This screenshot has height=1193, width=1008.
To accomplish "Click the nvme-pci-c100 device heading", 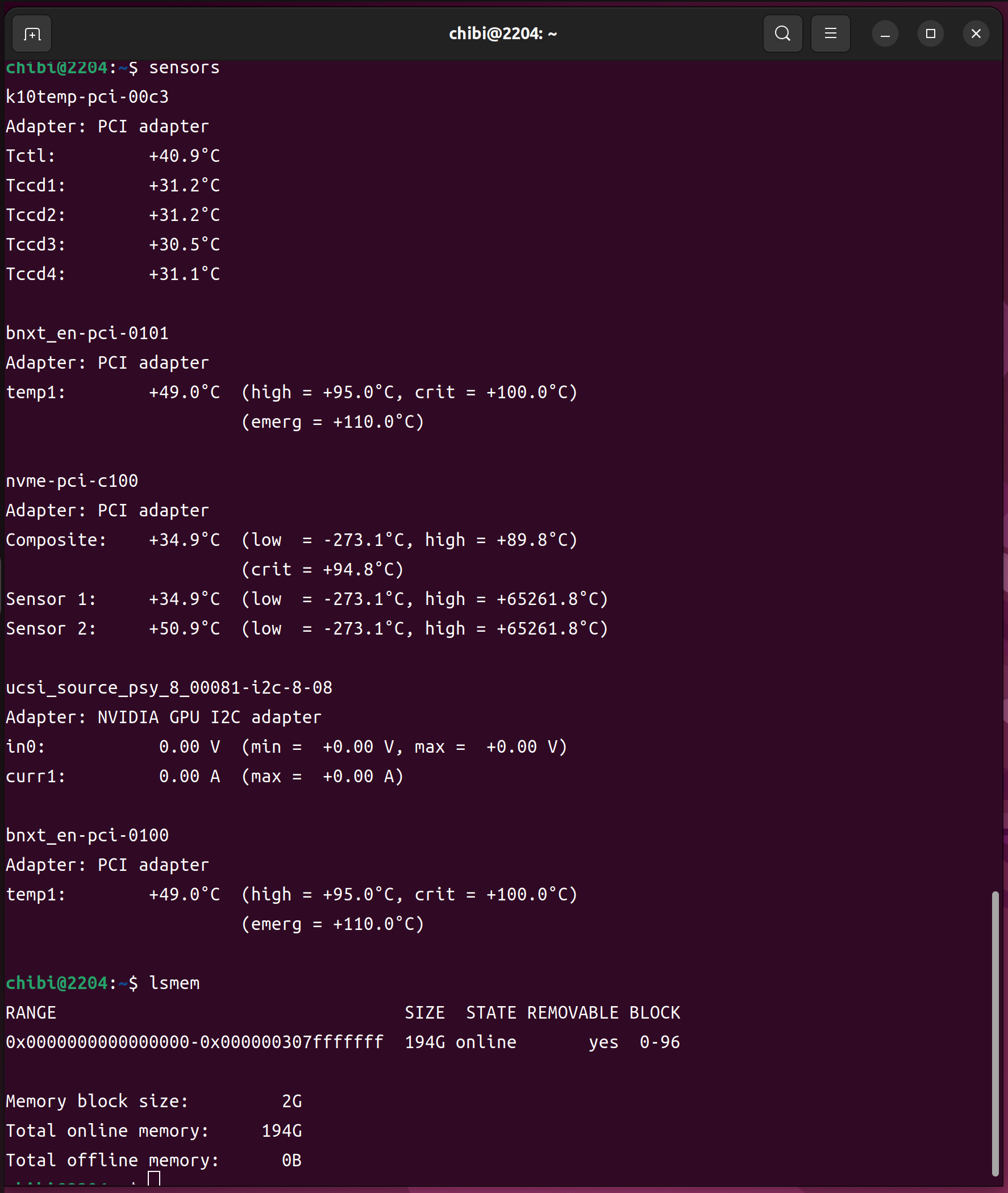I will 72,481.
